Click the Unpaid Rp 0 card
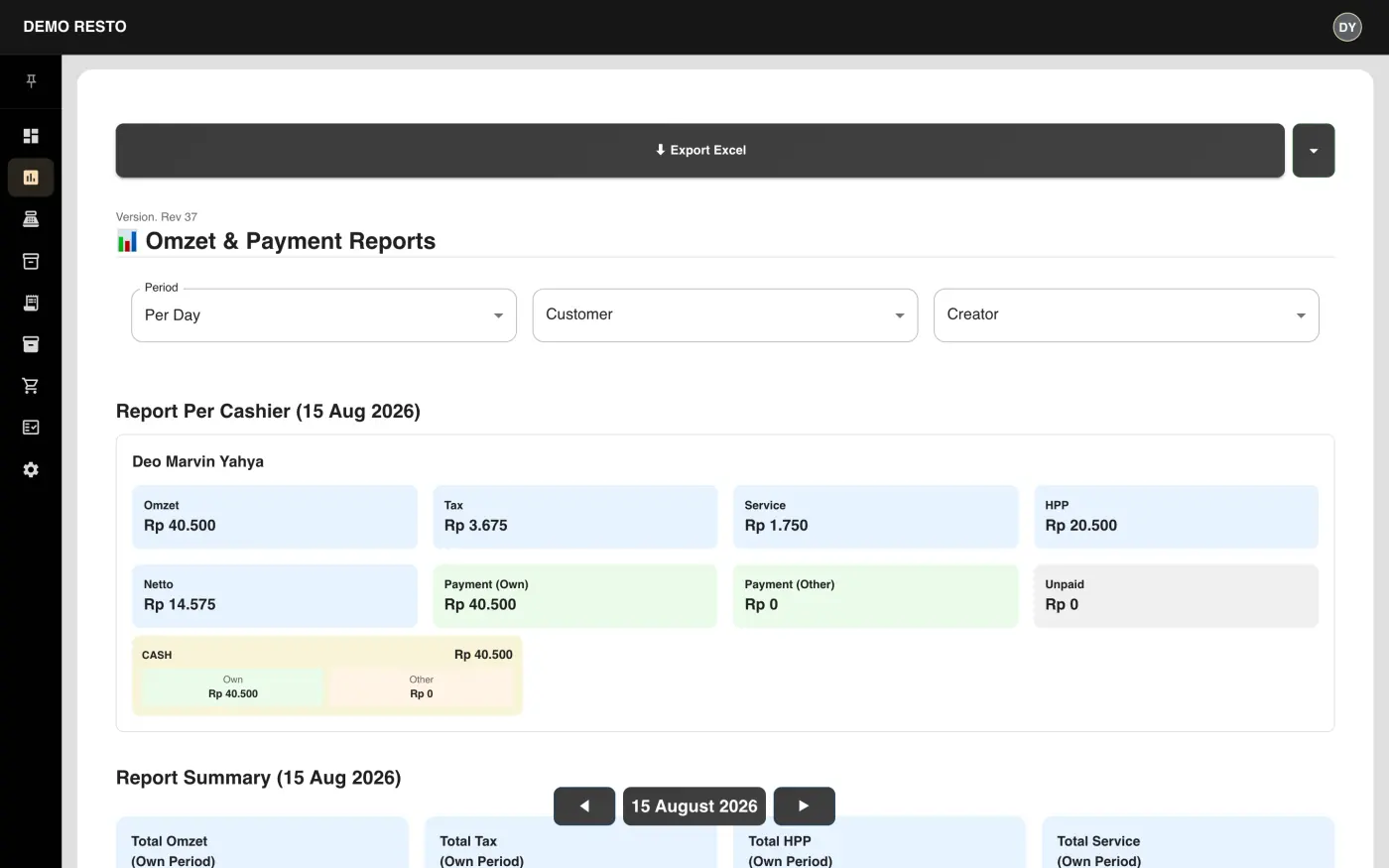Viewport: 1389px width, 868px height. 1176,596
